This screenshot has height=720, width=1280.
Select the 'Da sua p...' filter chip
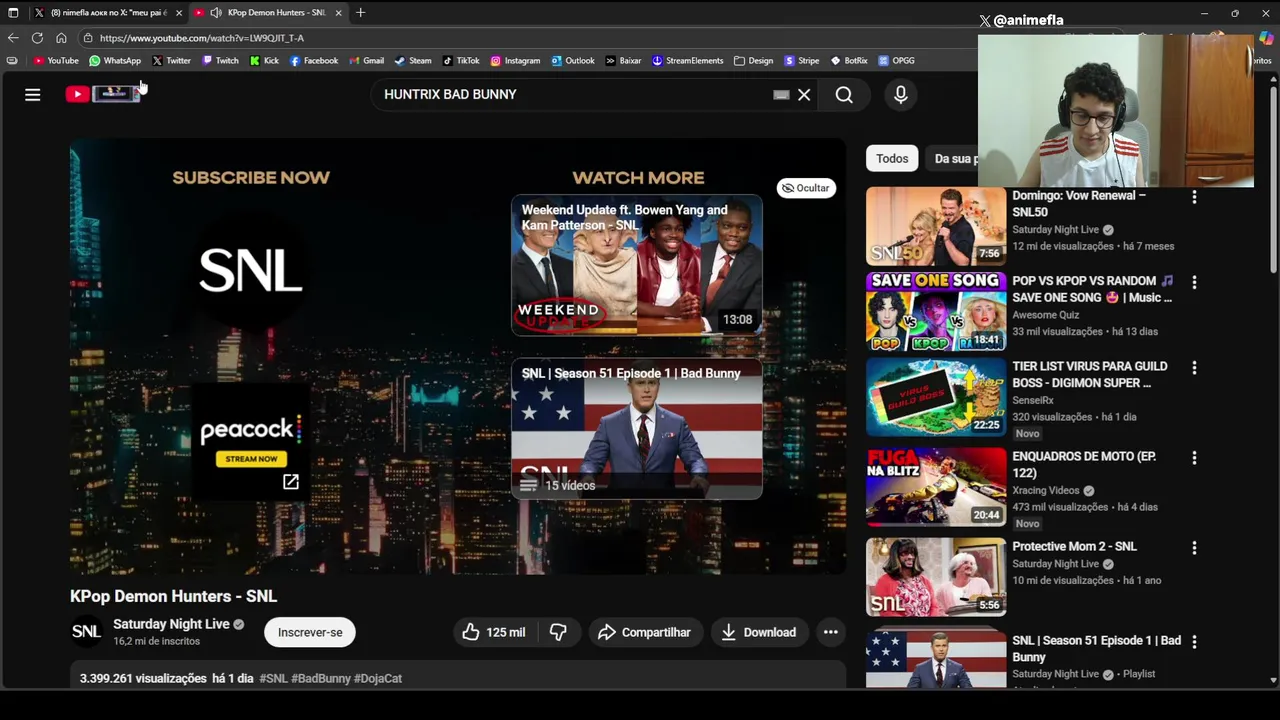953,159
